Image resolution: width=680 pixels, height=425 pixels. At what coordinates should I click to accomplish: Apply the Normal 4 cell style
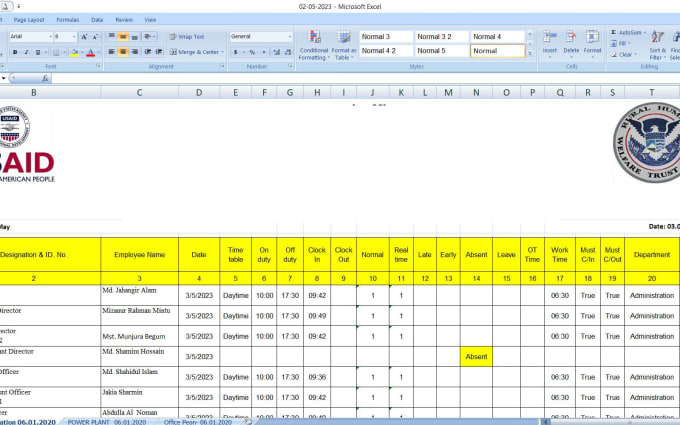pos(497,37)
